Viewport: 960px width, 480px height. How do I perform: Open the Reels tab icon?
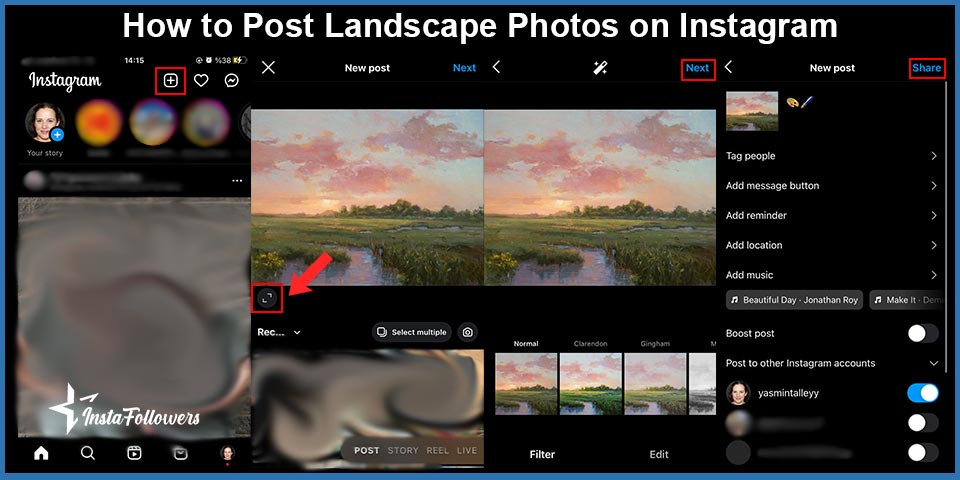pos(134,453)
